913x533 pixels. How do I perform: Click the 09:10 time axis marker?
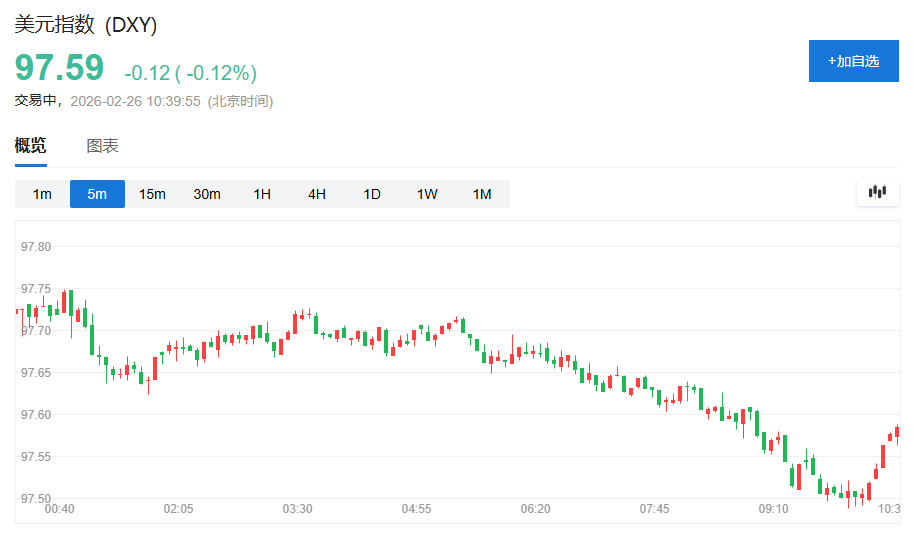point(773,509)
